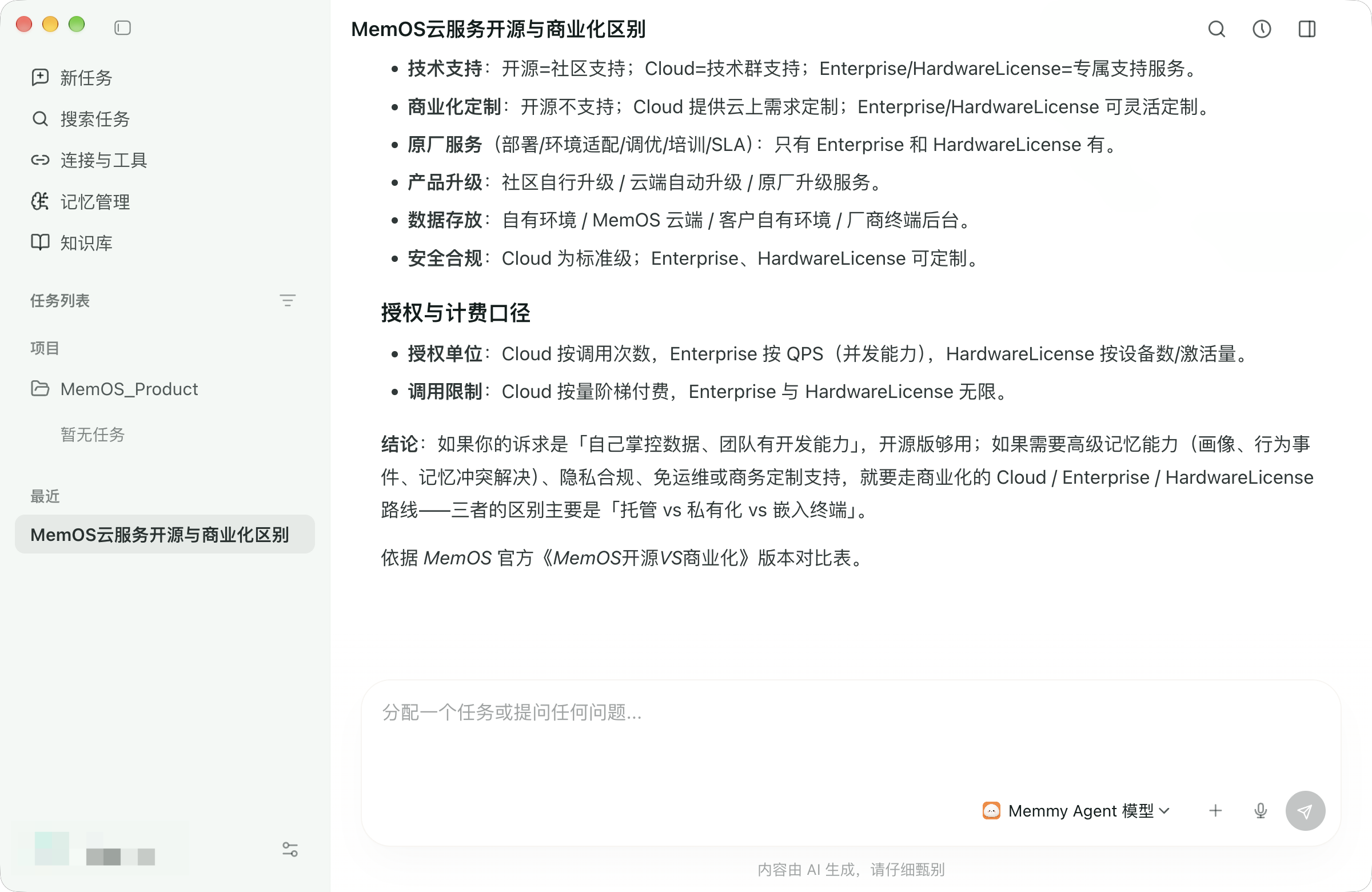The width and height of the screenshot is (1372, 892).
Task: Focus the task input text field
Action: coord(850,732)
